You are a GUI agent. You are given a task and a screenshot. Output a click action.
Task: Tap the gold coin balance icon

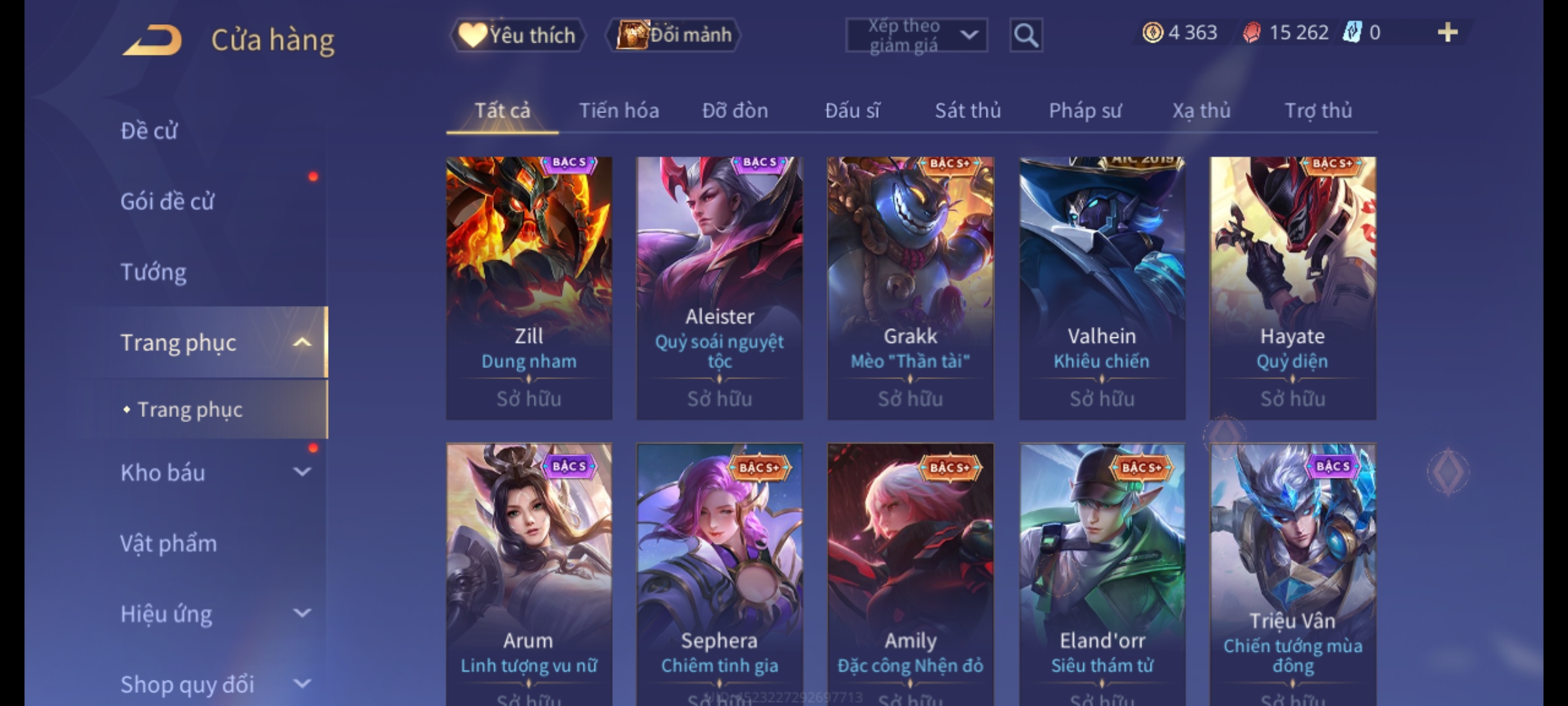(1152, 33)
